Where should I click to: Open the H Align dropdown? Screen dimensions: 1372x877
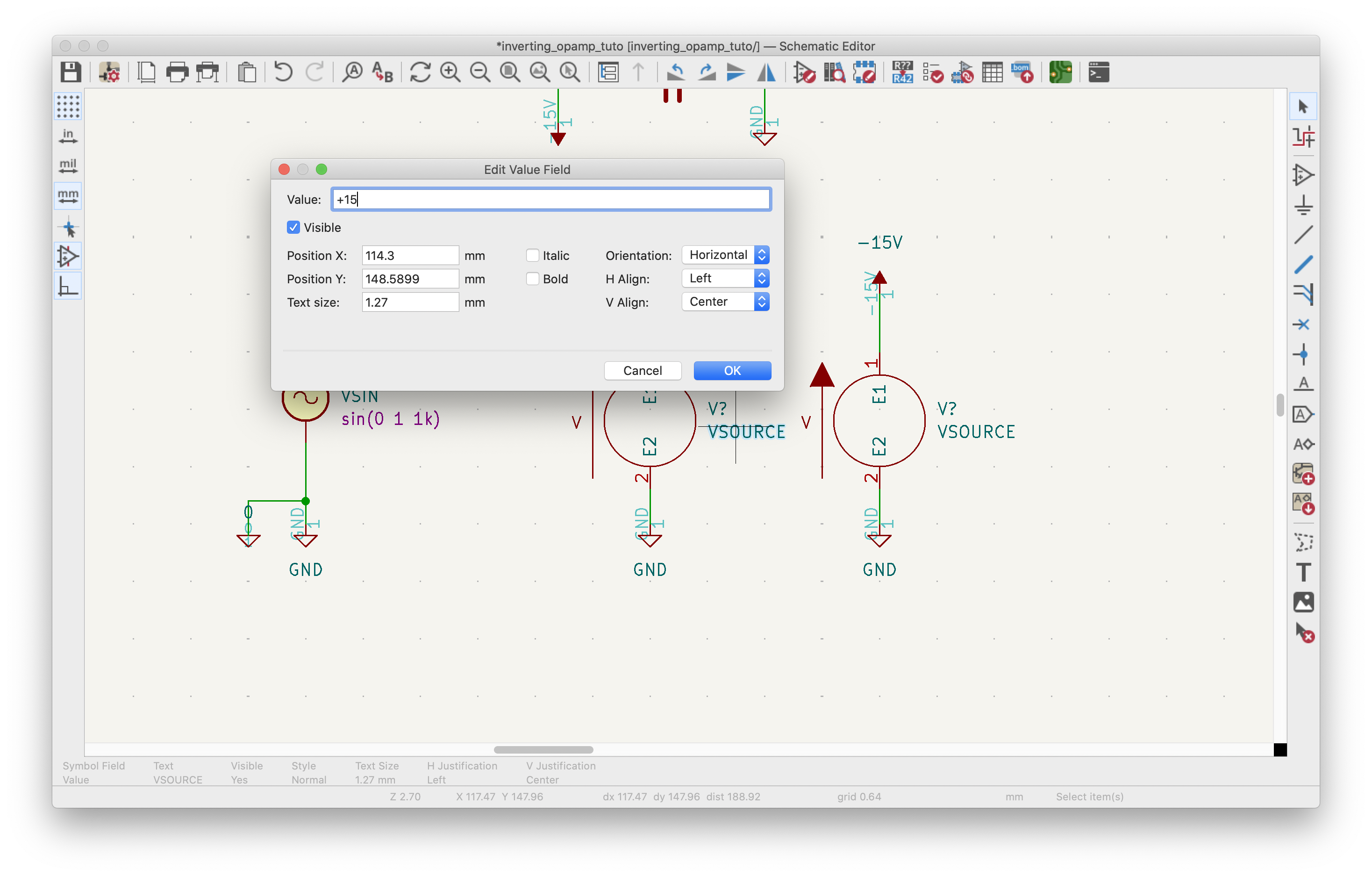click(x=725, y=278)
